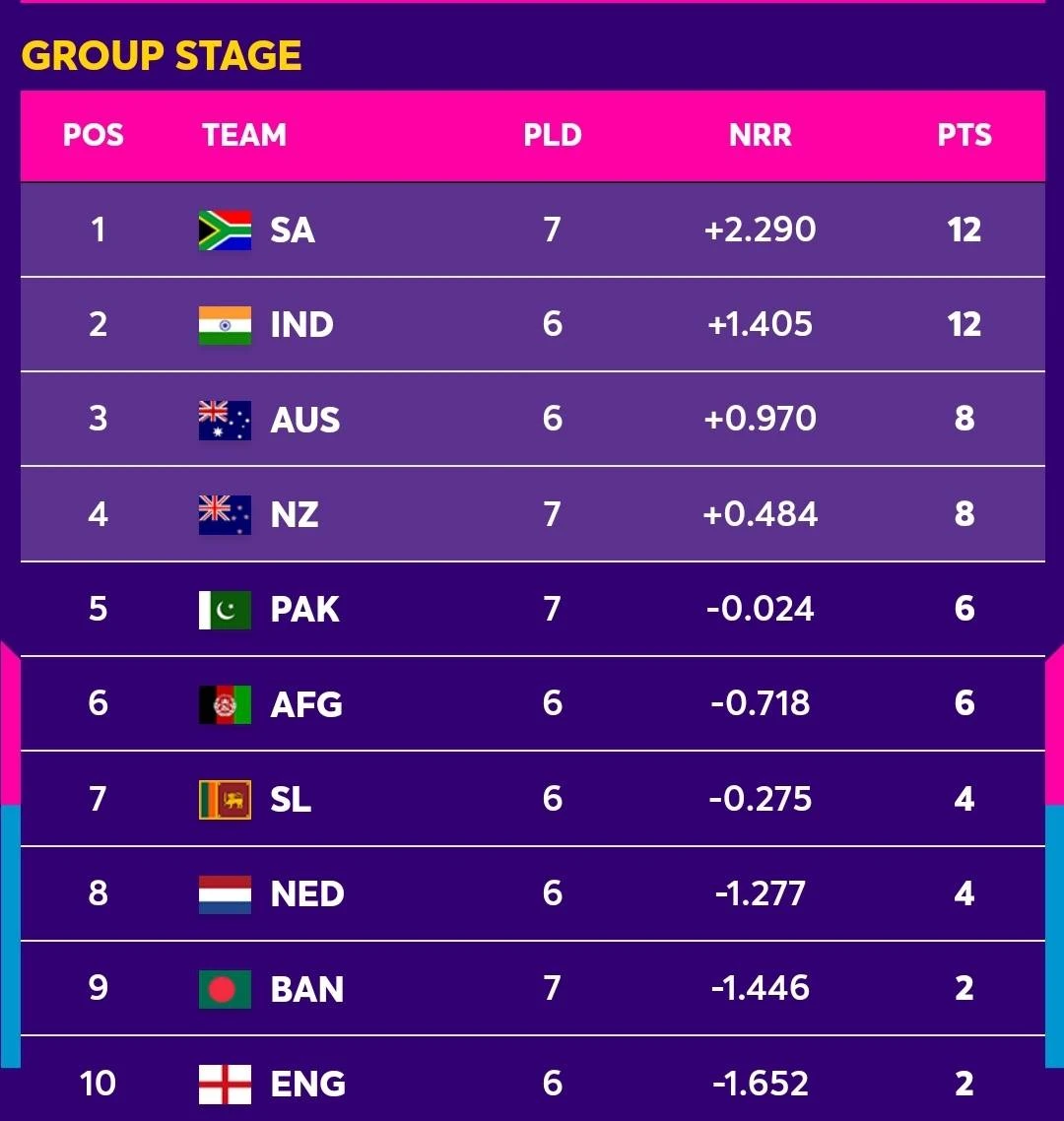Click the GROUP STAGE heading
The height and width of the screenshot is (1121, 1064).
[x=162, y=56]
